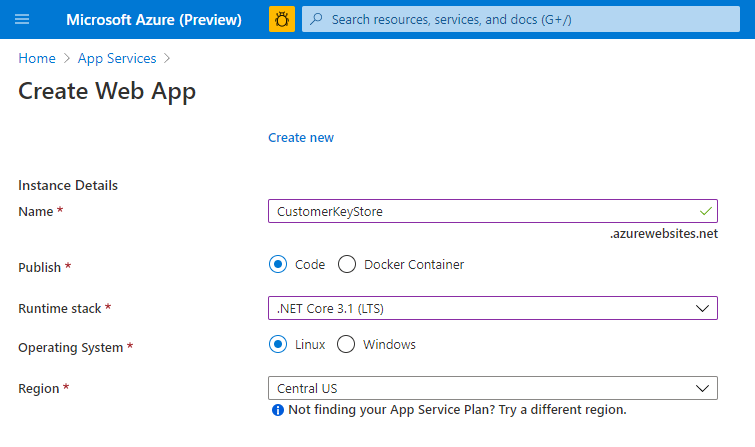Open the hamburger portal menu
755x447 pixels.
[22, 19]
